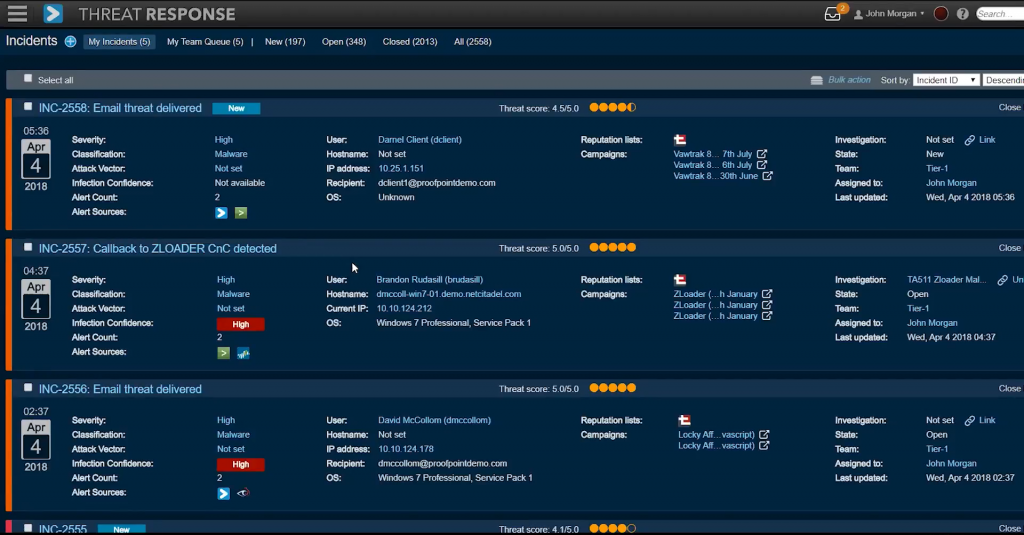The height and width of the screenshot is (535, 1024).
Task: Click High infection confidence badge for INC-2557
Action: tap(240, 324)
